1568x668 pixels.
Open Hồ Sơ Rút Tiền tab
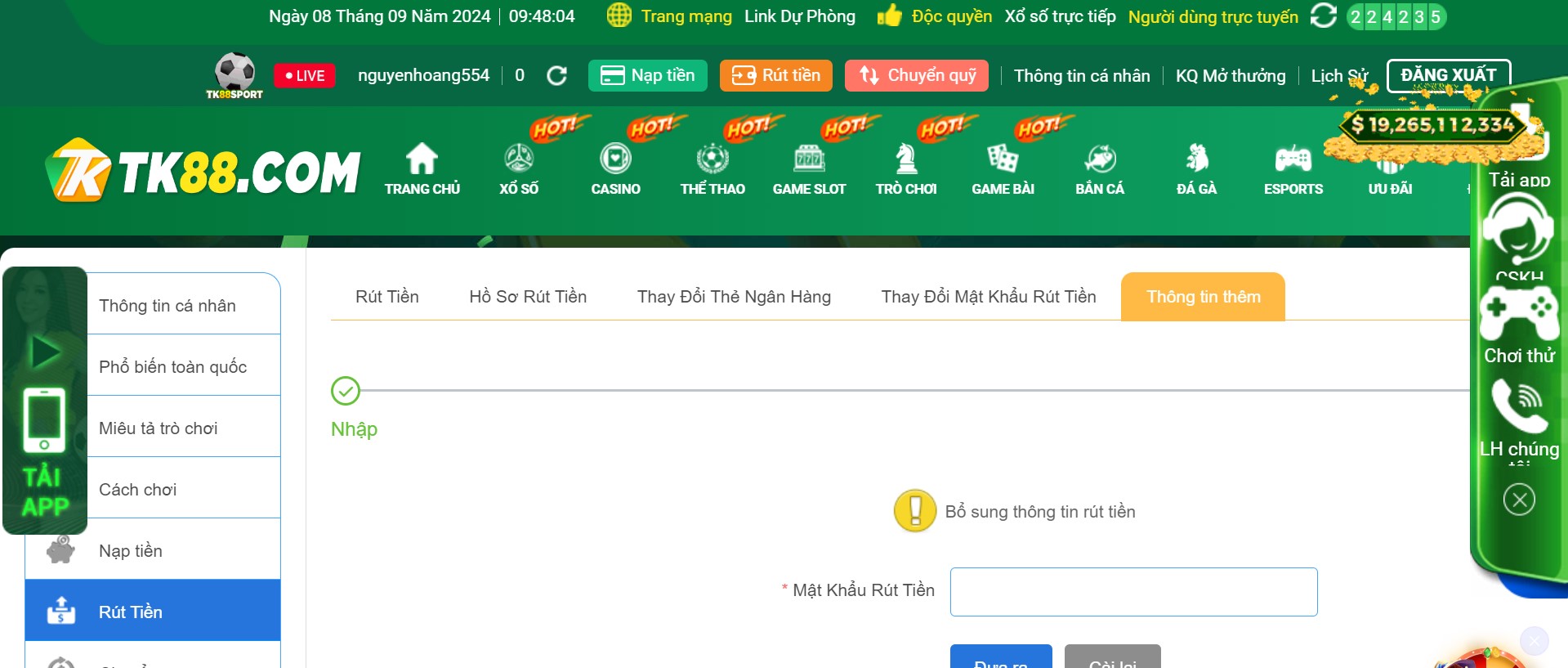[x=528, y=297]
